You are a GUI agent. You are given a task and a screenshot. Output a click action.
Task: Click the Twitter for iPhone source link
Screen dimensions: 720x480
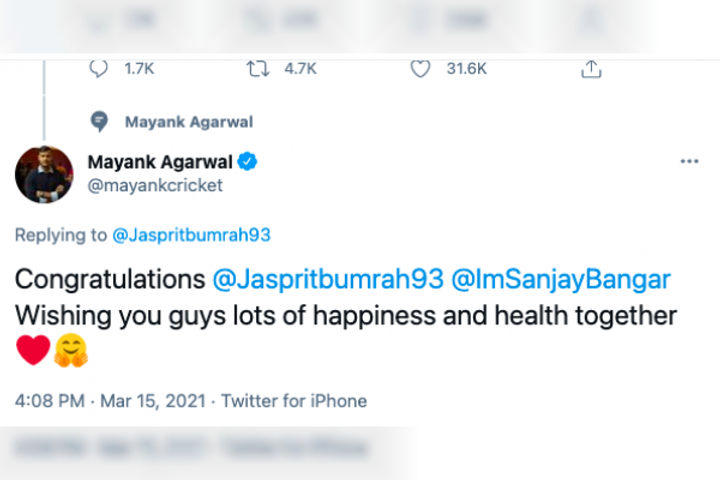(294, 401)
